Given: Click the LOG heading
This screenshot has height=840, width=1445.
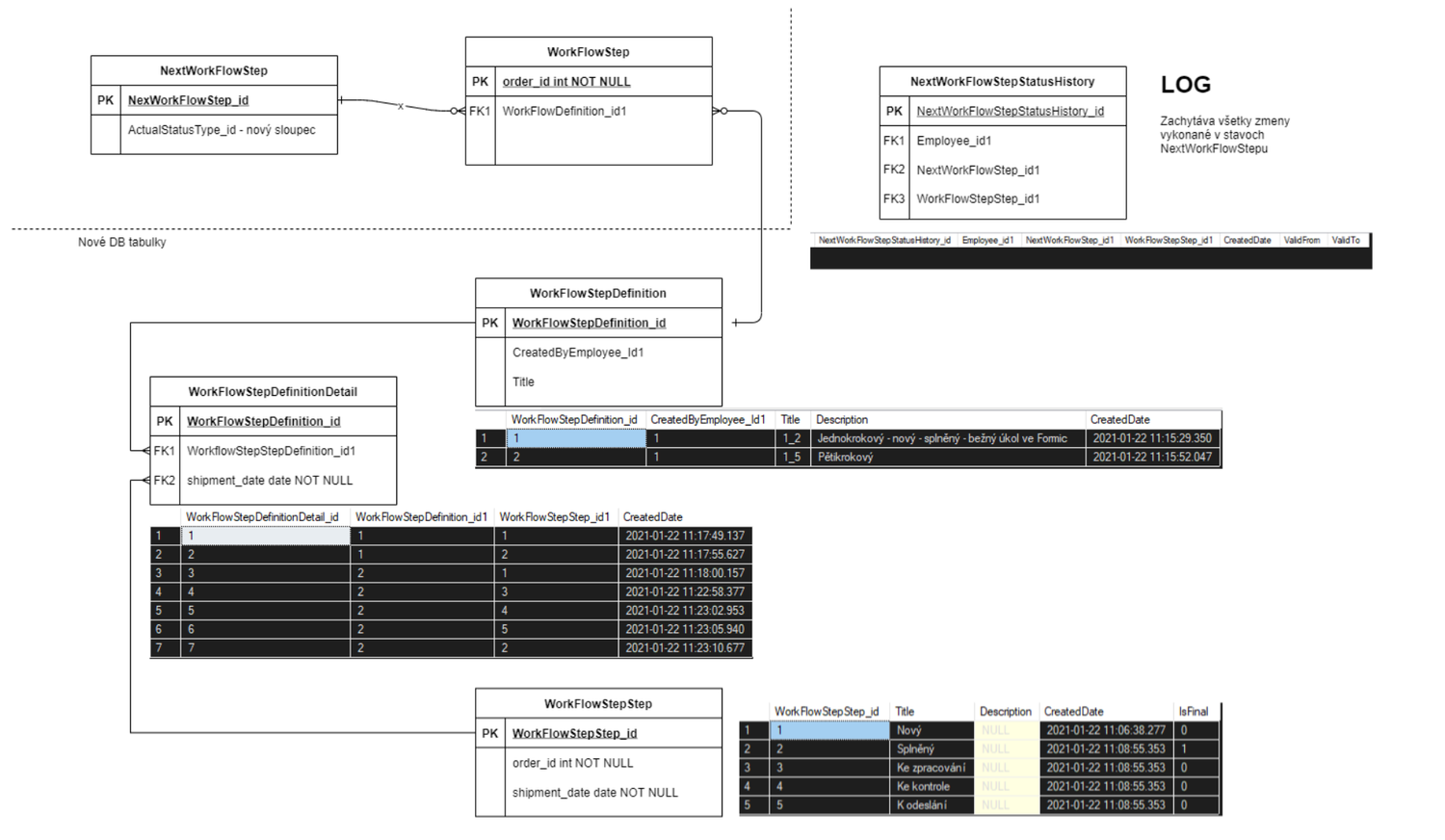Looking at the screenshot, I should coord(1186,85).
